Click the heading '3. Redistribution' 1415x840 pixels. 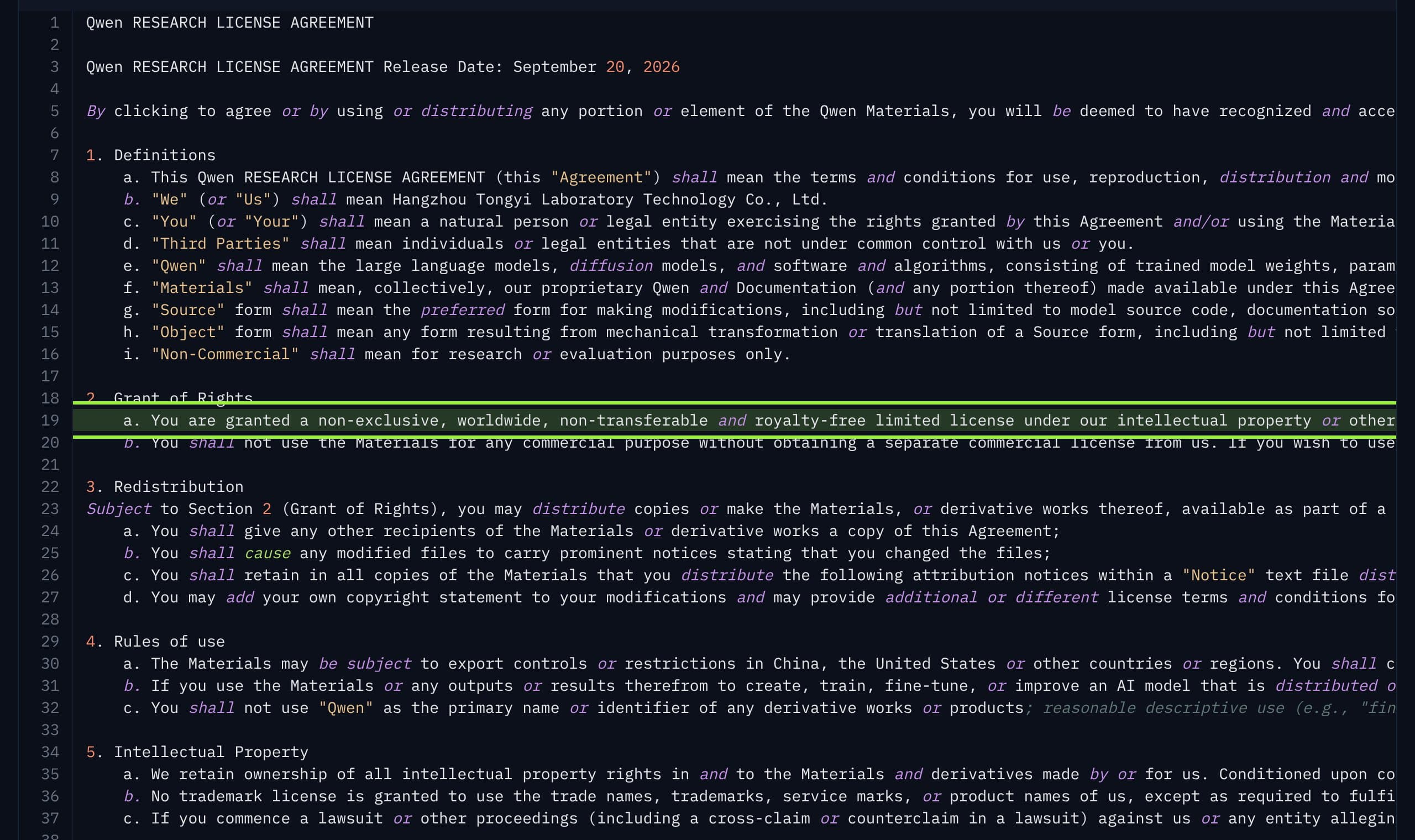coord(165,487)
